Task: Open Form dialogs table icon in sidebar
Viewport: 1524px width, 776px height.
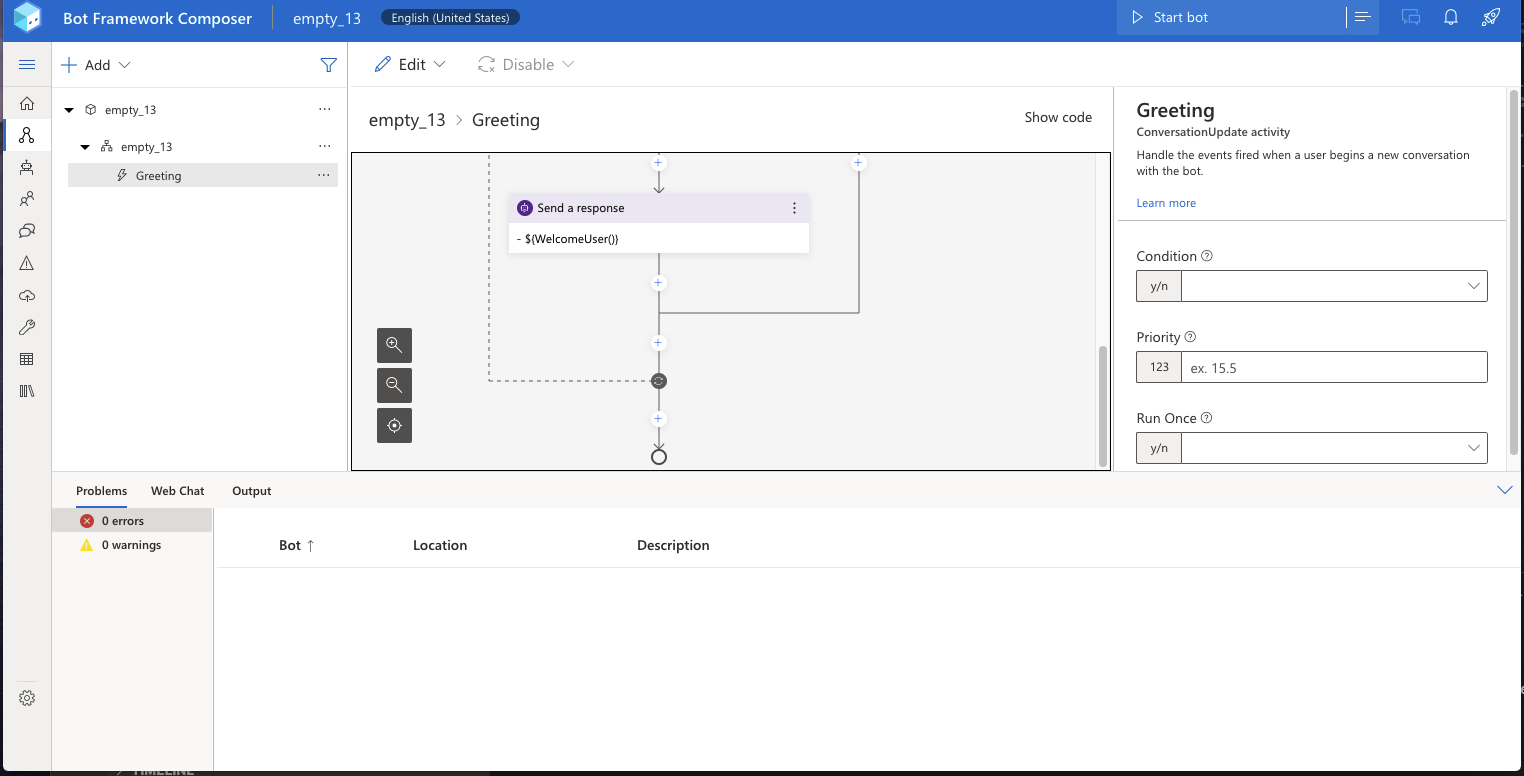Action: pyautogui.click(x=27, y=359)
